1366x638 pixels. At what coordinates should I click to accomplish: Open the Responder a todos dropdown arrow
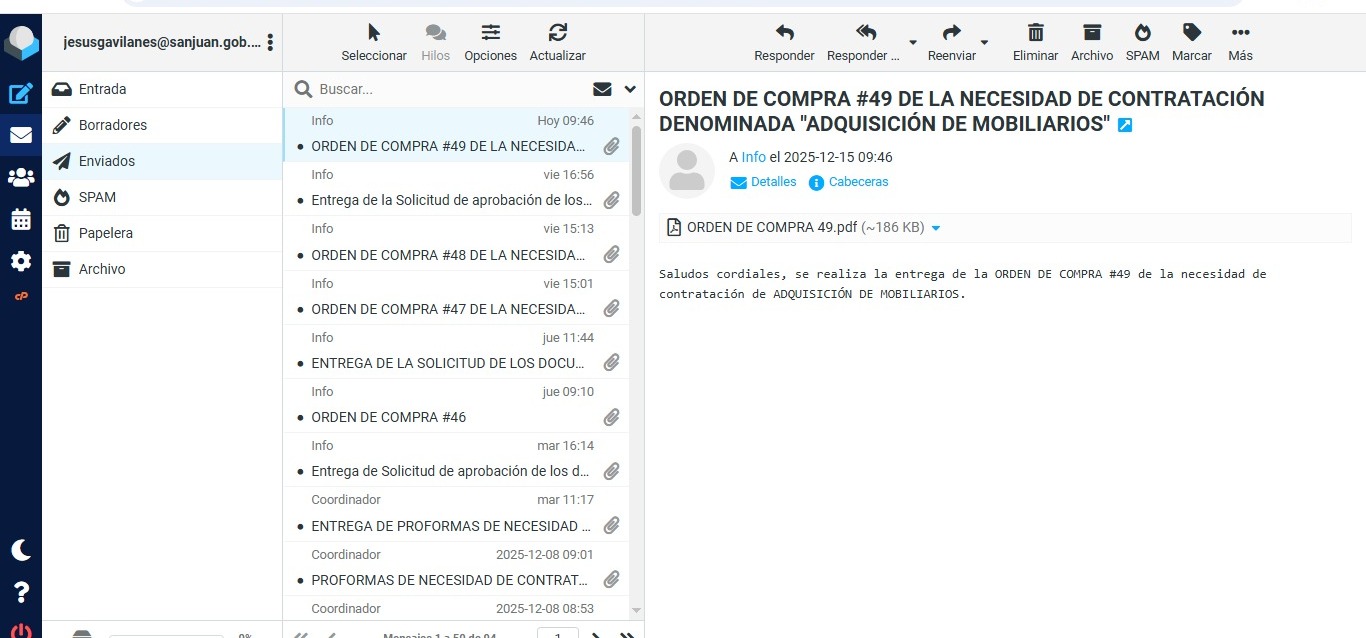(912, 43)
